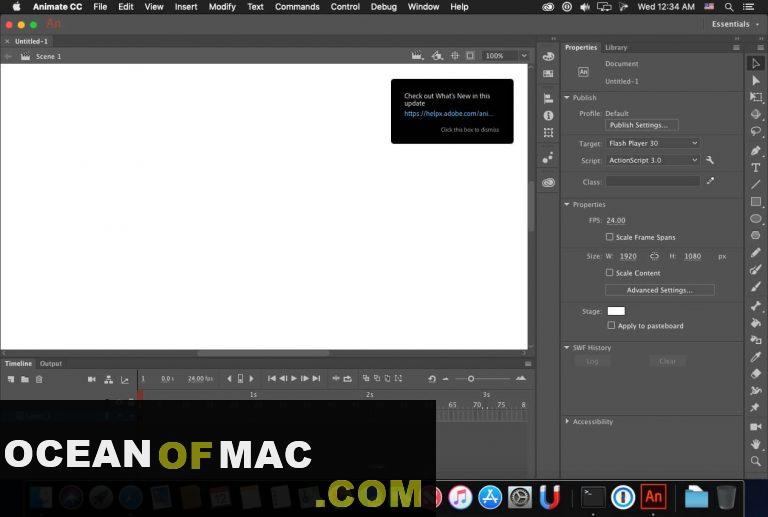The height and width of the screenshot is (517, 768).
Task: Toggle Loop playback in Timeline
Action: [x=347, y=378]
